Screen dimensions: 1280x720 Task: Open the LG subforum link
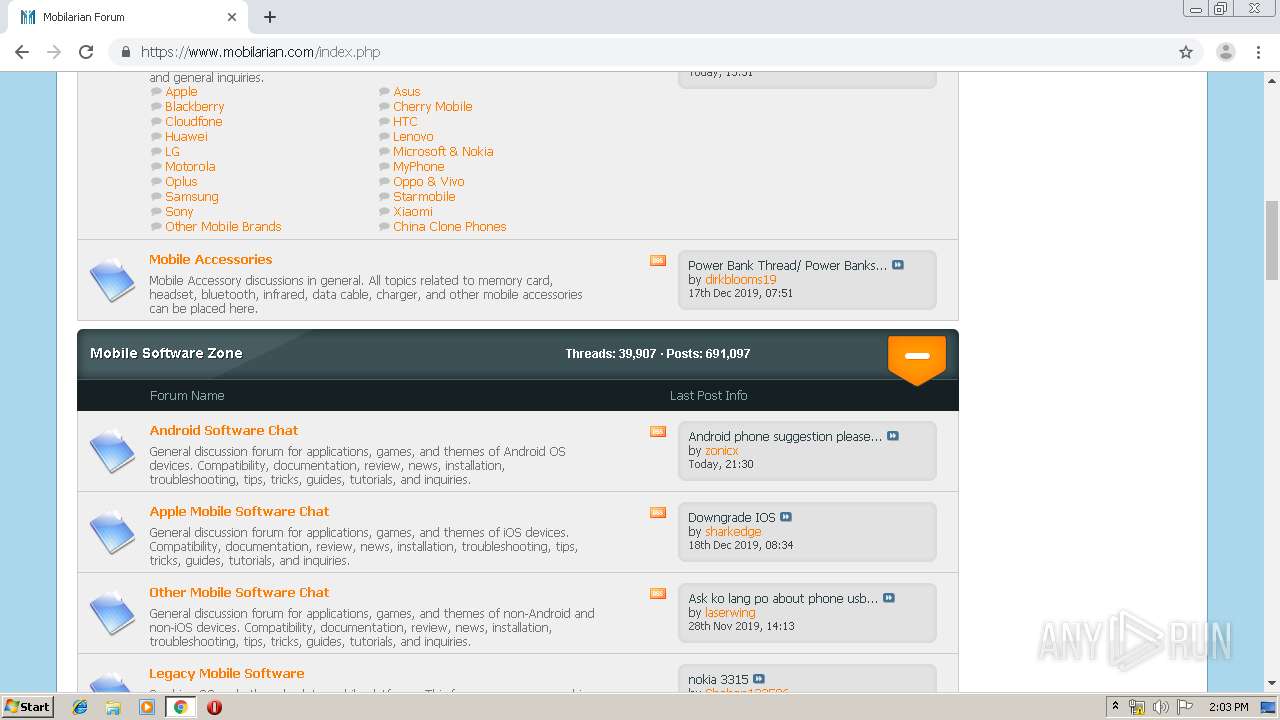172,151
